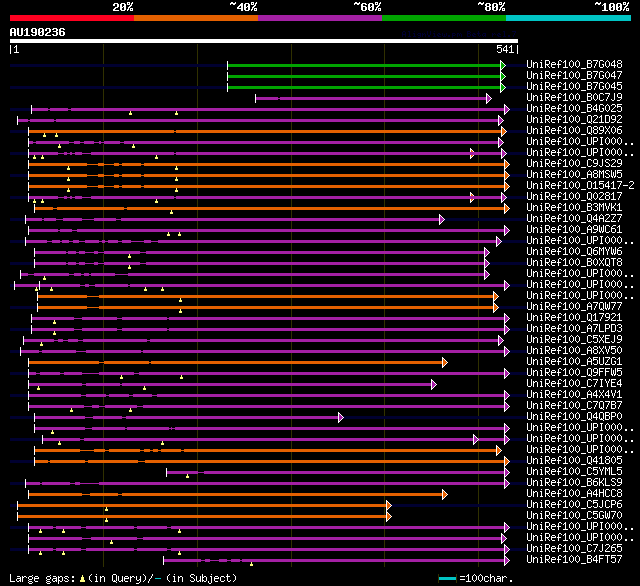Select the UniRef100_Q4QBP0 label
The width and height of the screenshot is (640, 586).
pyautogui.click(x=574, y=416)
